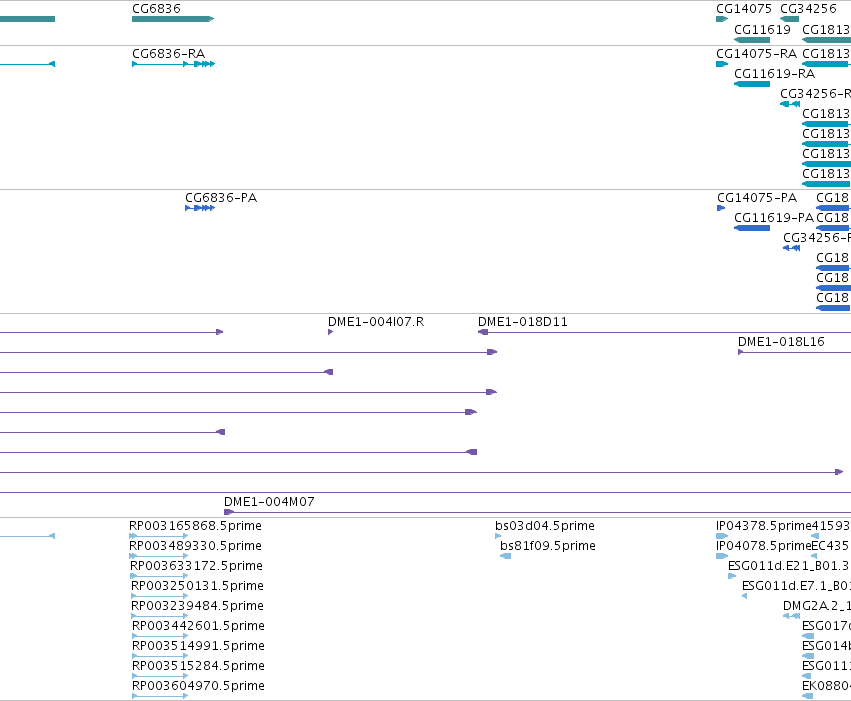This screenshot has width=851, height=701.
Task: Click the ESG011d.E21_B01 EST label
Action: pos(789,566)
